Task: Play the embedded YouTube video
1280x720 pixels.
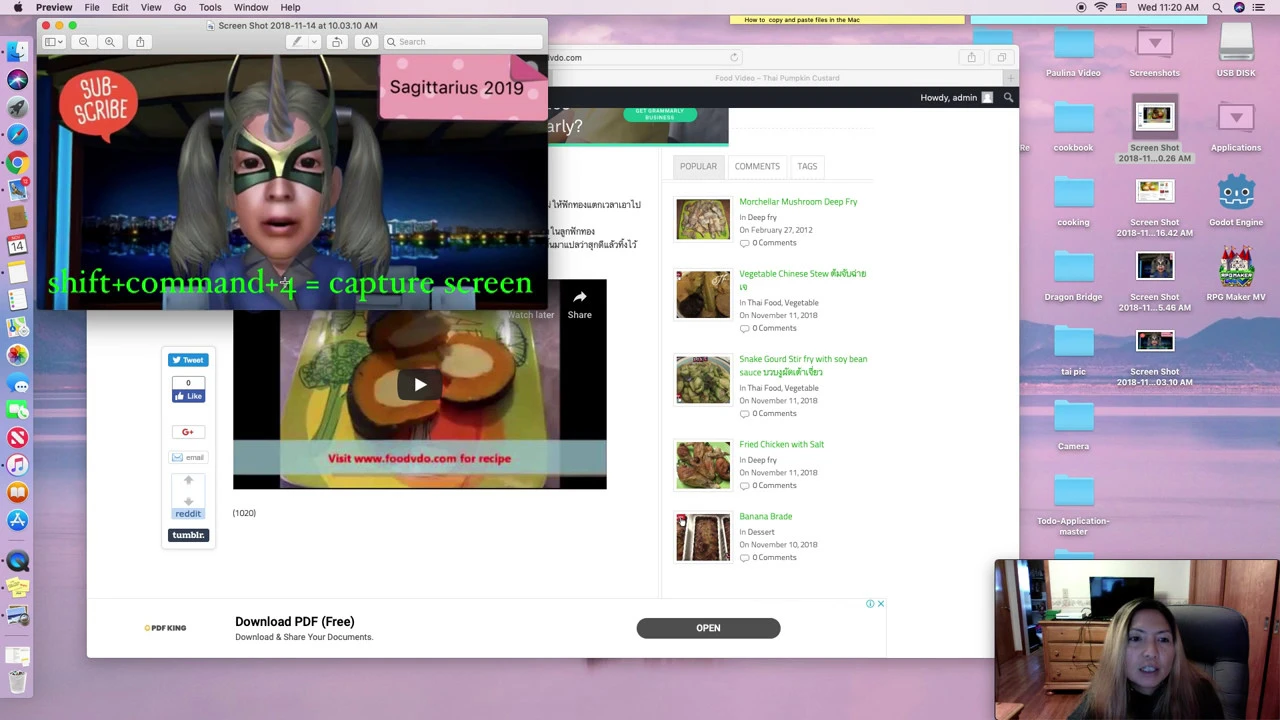Action: tap(420, 385)
